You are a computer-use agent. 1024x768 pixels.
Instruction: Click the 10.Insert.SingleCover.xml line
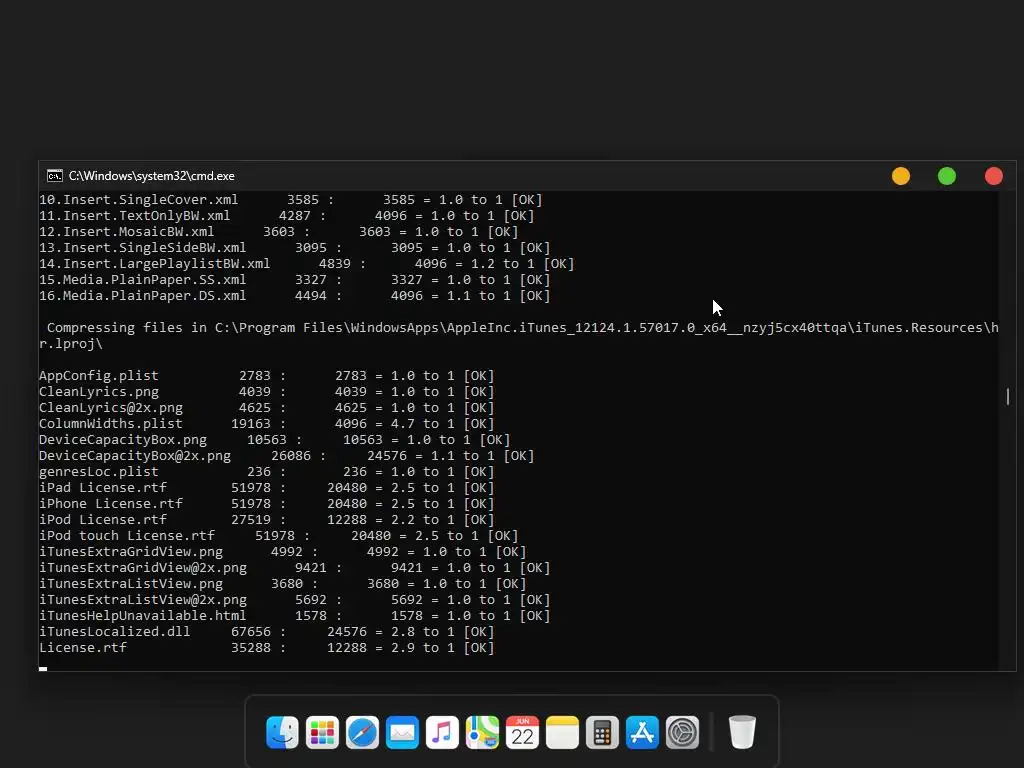[291, 200]
